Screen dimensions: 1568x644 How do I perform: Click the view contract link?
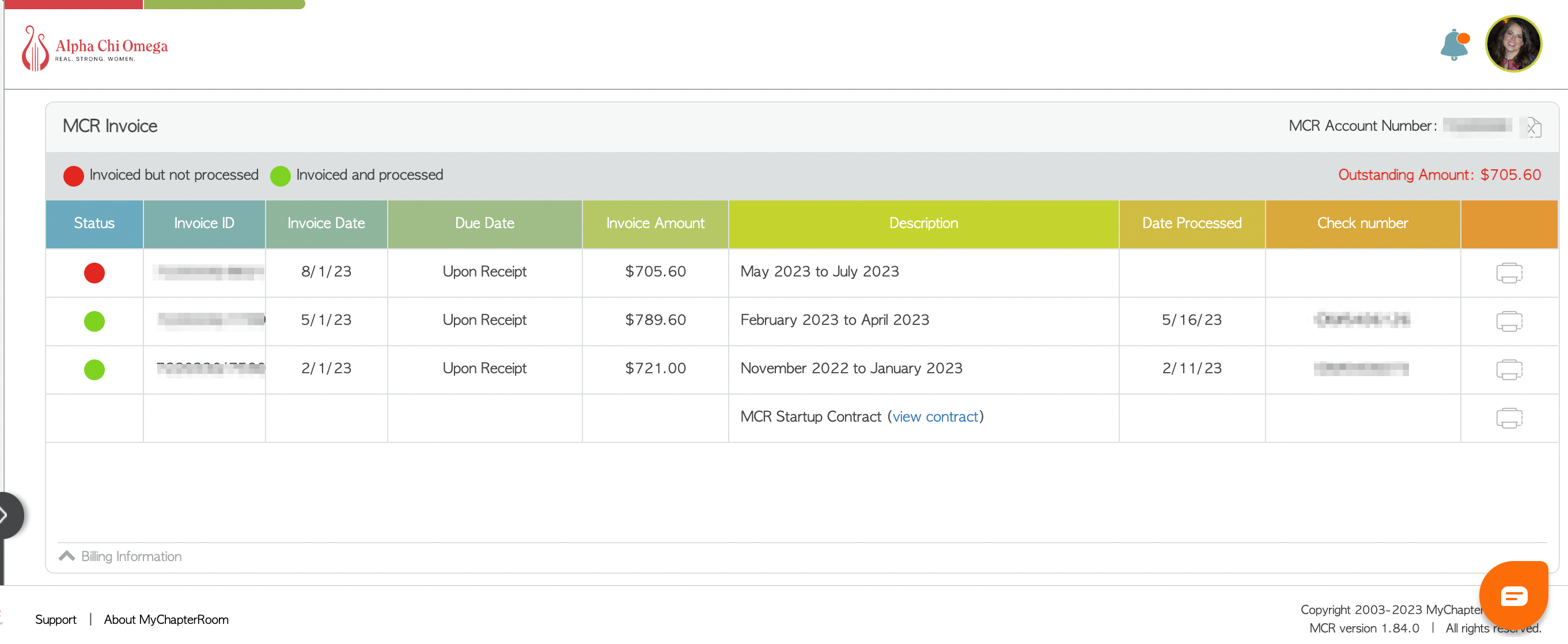click(x=934, y=416)
